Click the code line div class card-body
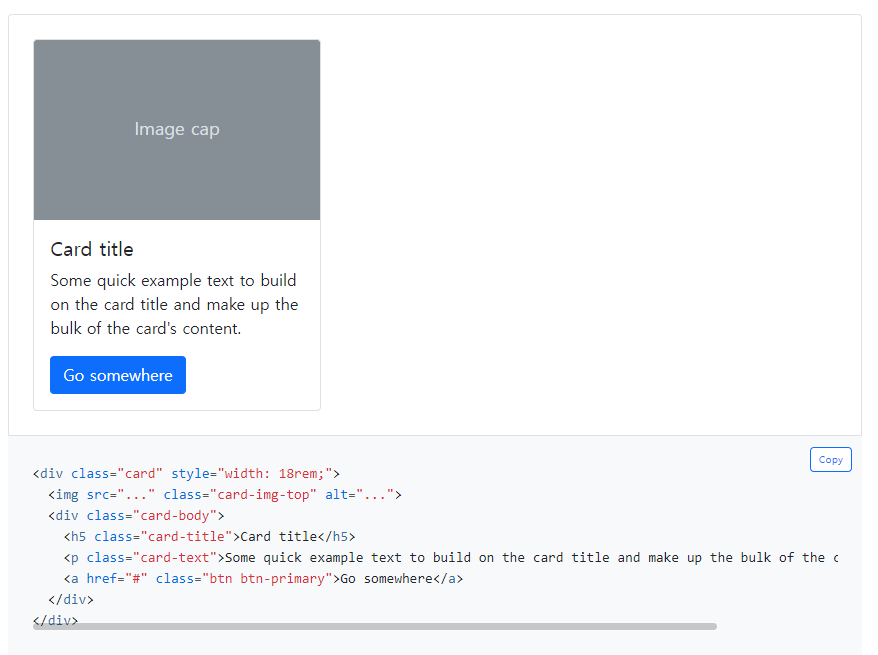 point(136,516)
